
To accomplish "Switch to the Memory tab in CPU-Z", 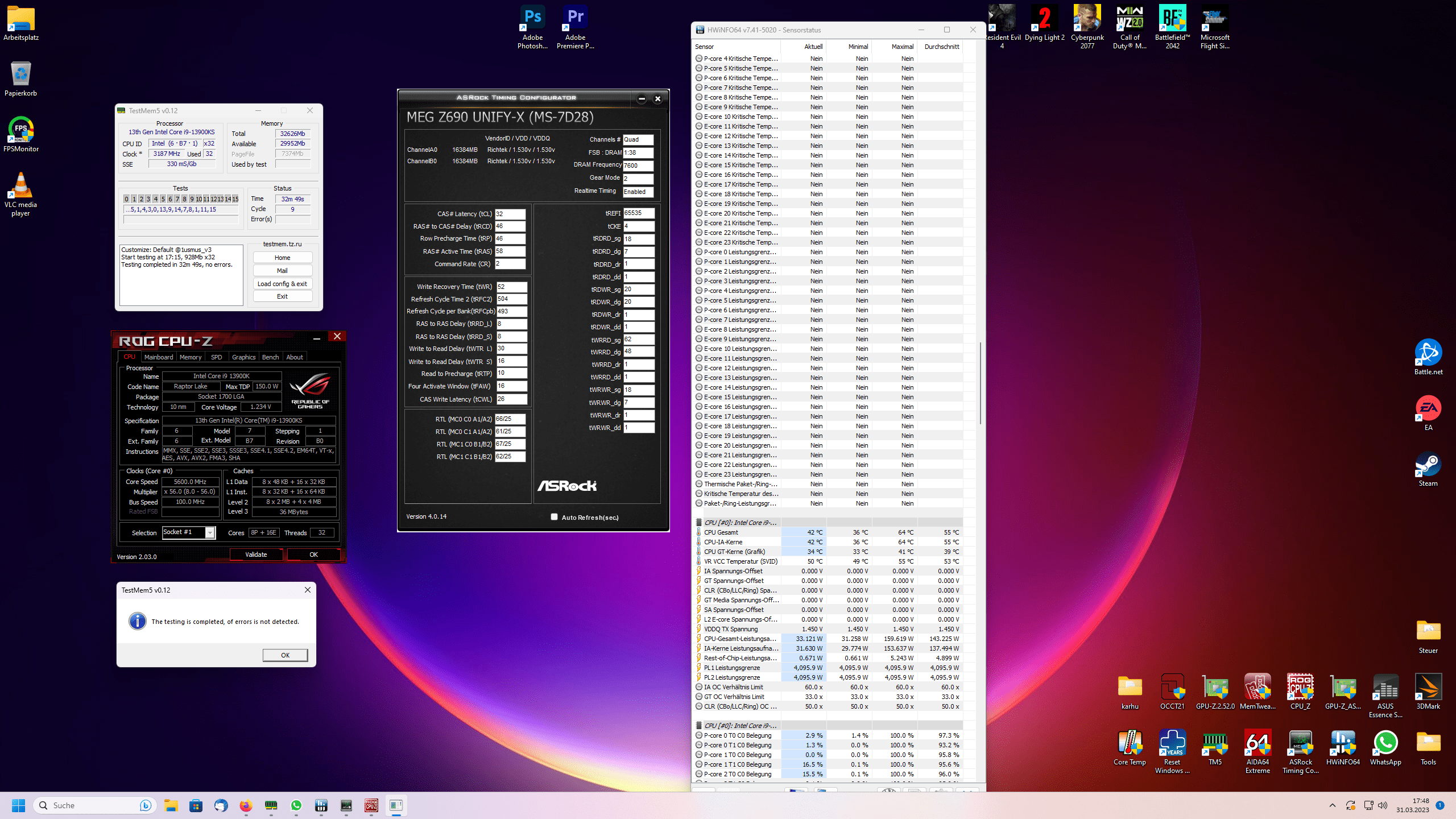I will pyautogui.click(x=190, y=357).
